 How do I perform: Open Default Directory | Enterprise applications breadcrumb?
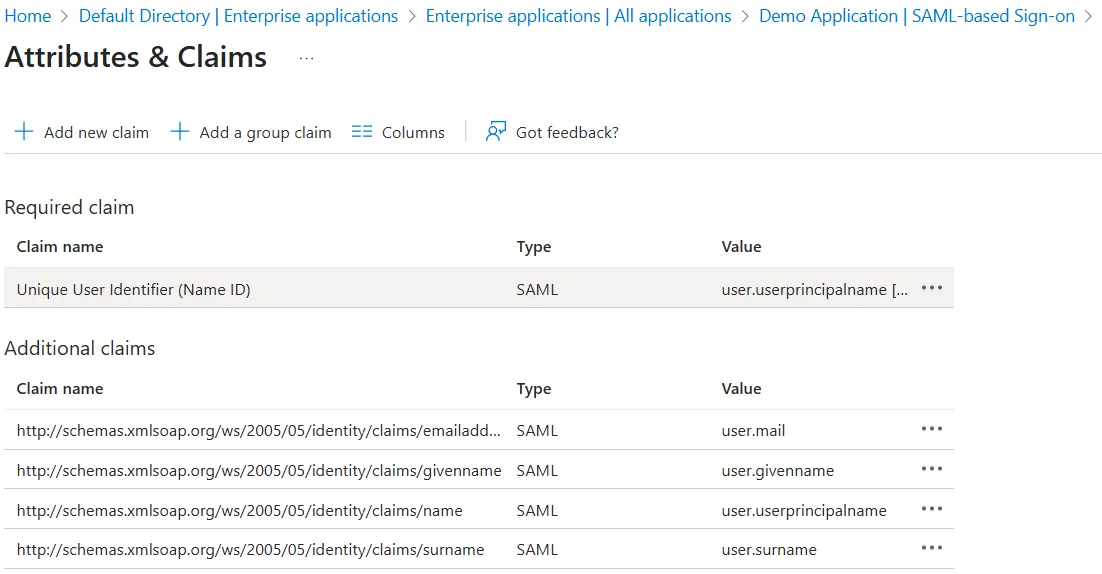point(238,15)
